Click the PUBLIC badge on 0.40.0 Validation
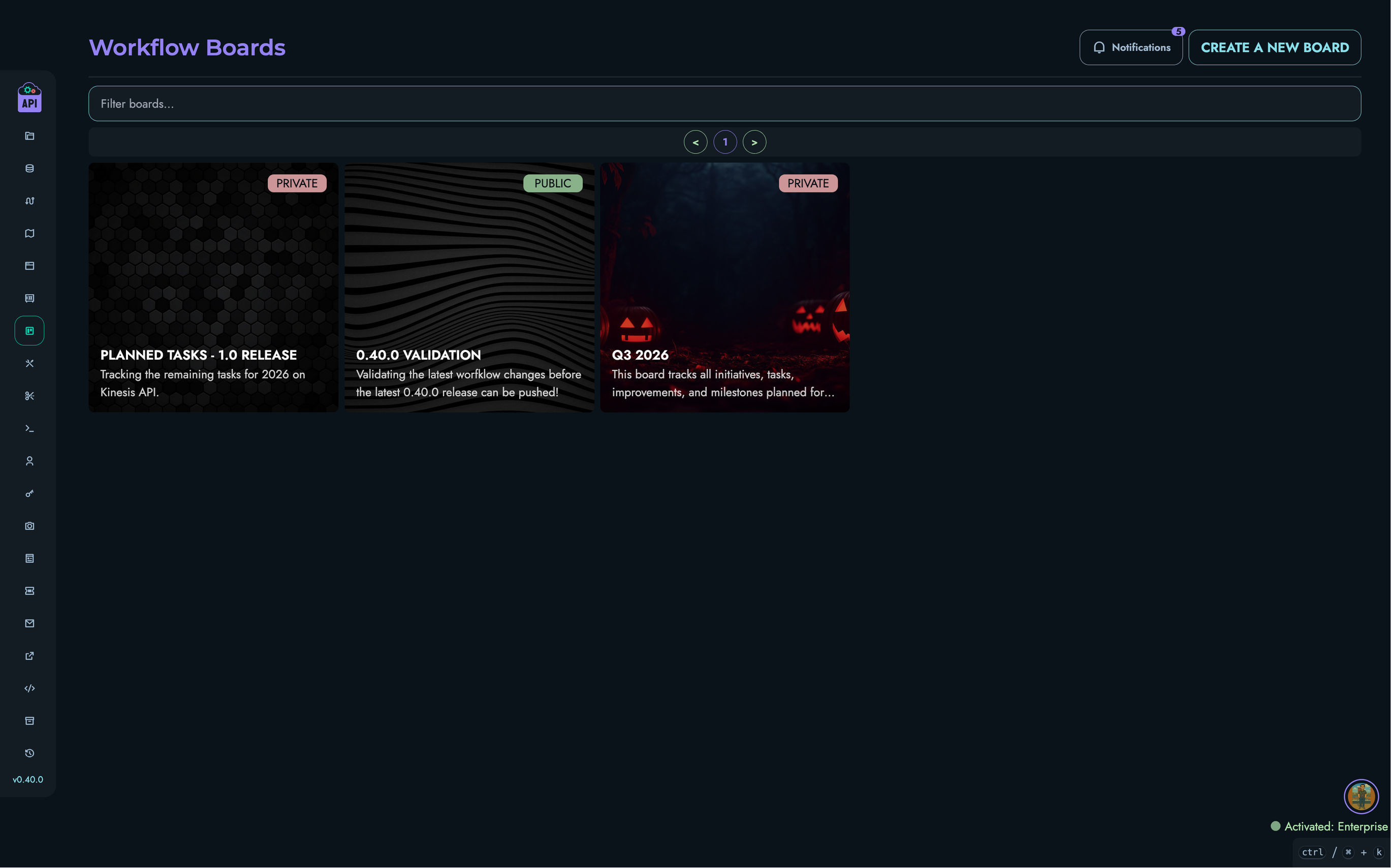Screen dimensions: 1391x868 (552, 184)
